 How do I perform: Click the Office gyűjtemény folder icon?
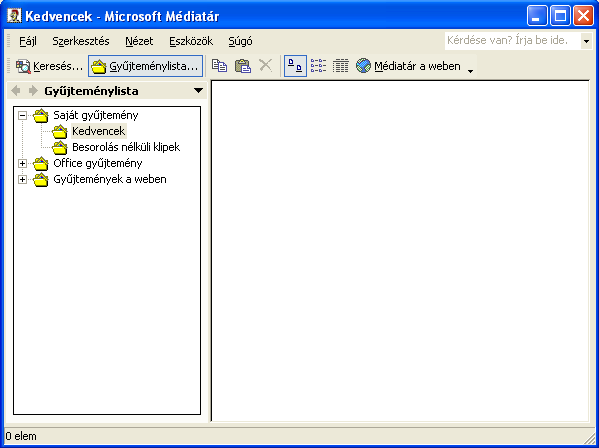tap(40, 164)
